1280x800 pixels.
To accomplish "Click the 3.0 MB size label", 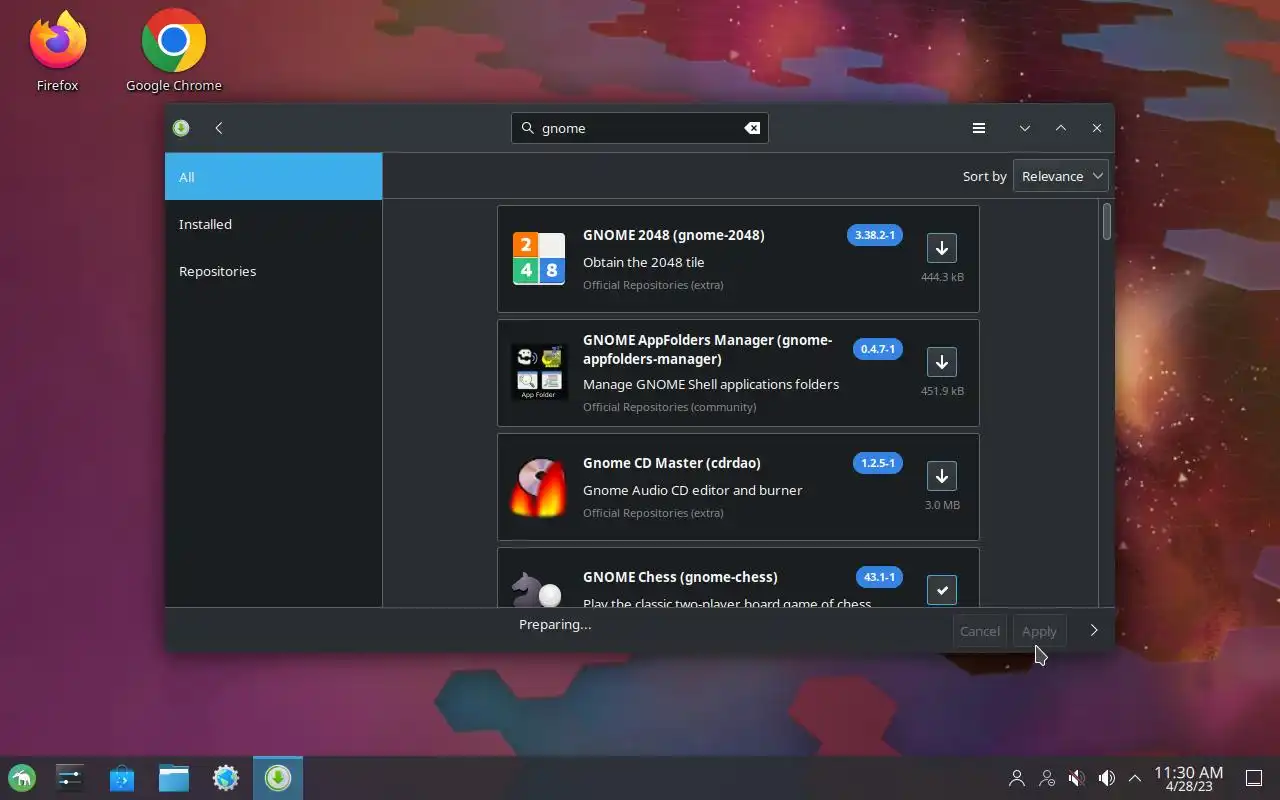I will tap(942, 505).
